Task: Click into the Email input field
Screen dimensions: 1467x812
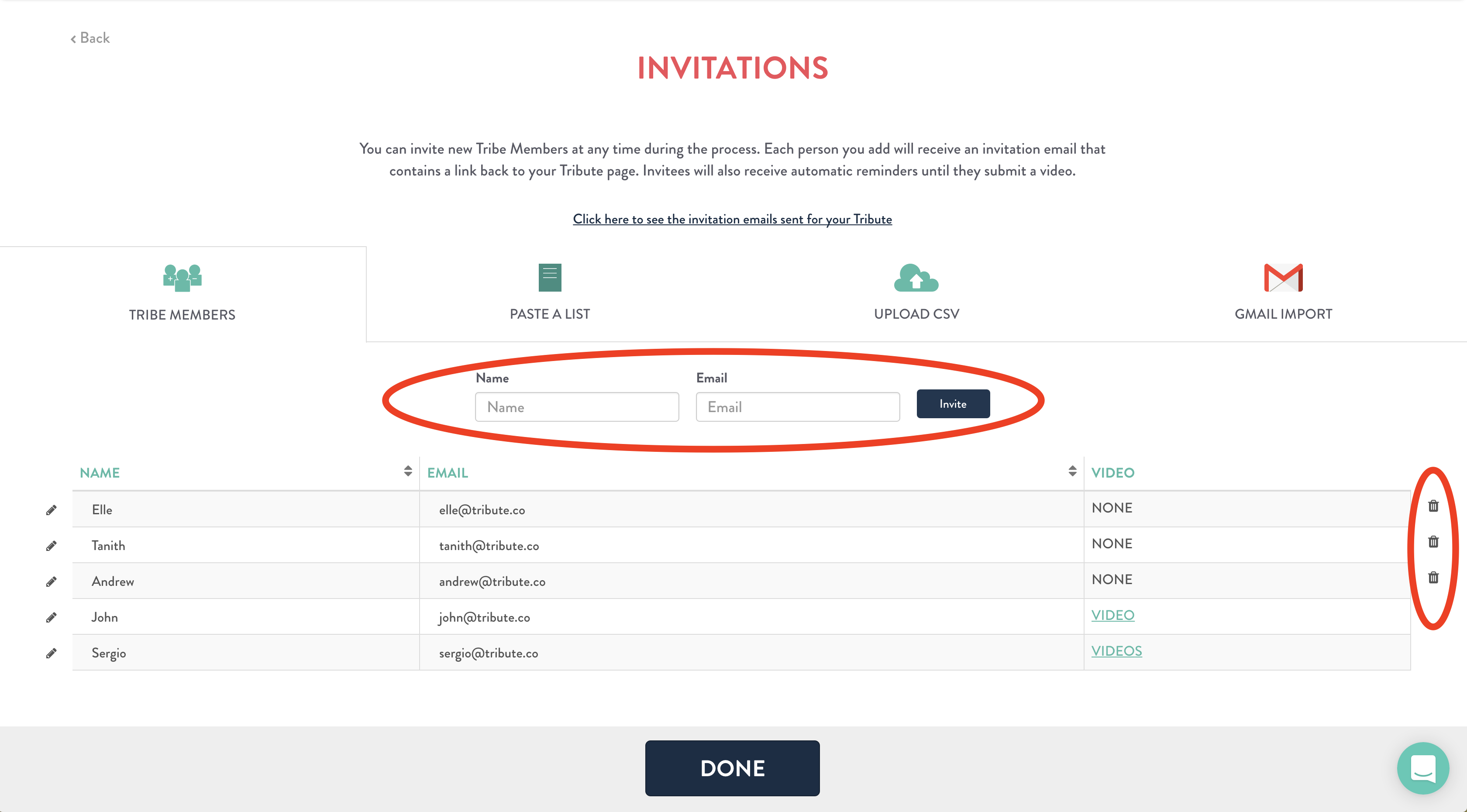Action: pos(798,406)
